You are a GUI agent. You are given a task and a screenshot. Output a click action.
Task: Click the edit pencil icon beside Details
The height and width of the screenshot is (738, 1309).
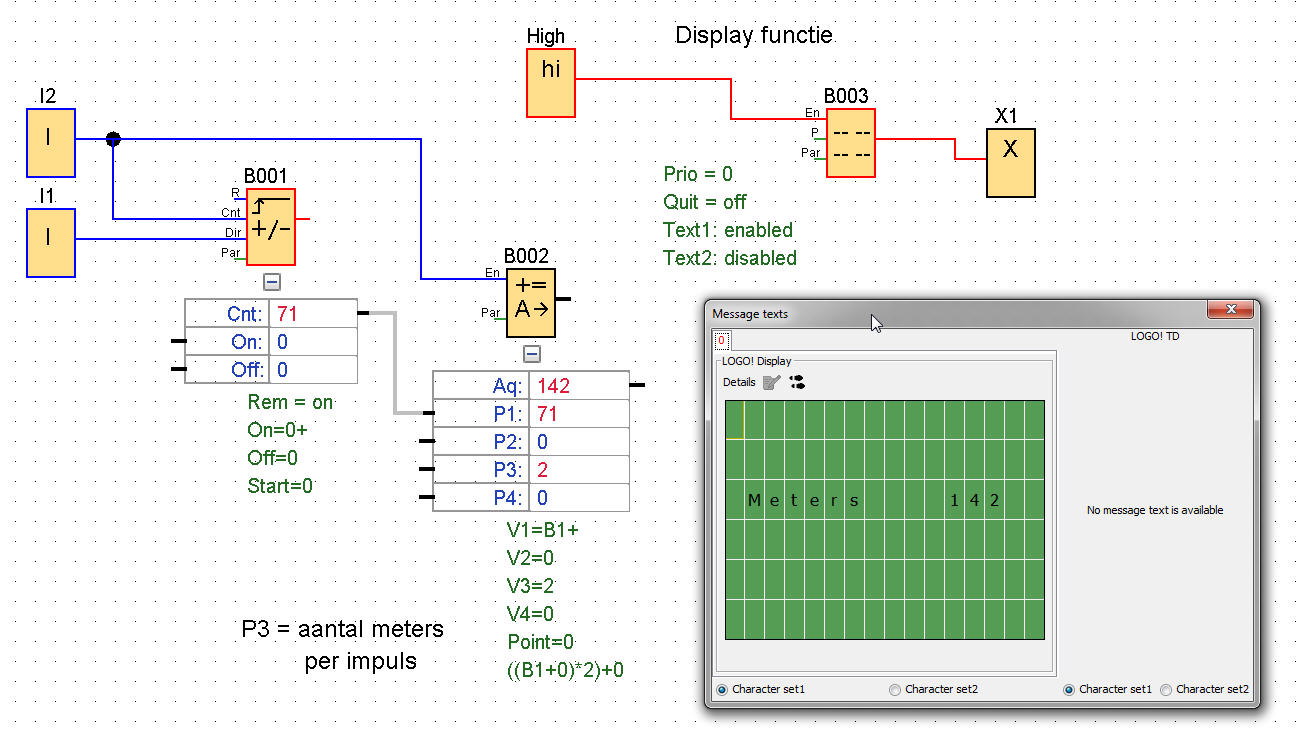tap(771, 382)
